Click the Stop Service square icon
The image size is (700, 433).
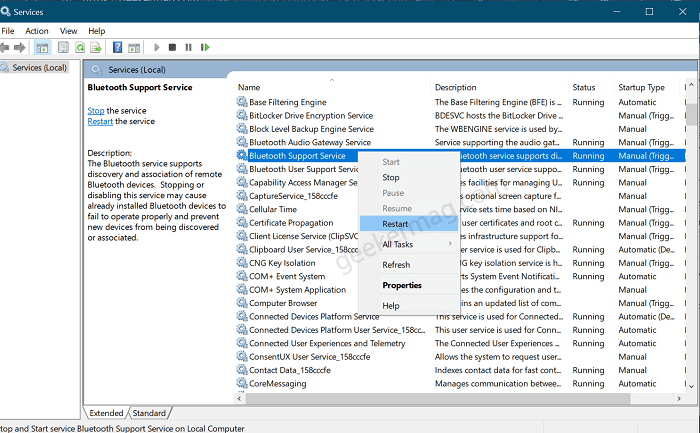pos(172,47)
